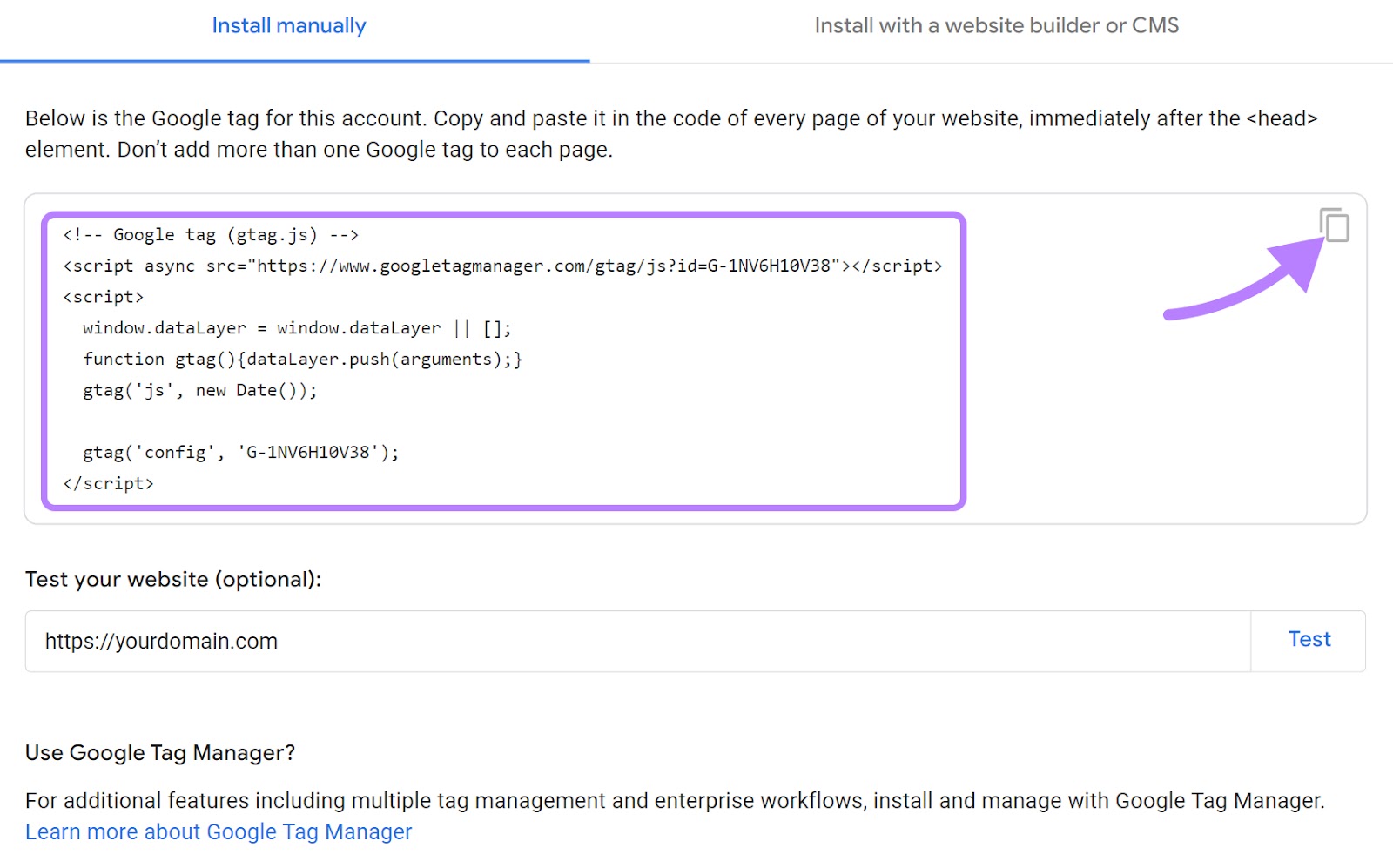This screenshot has width=1393, height=868.
Task: Focus the website URL input field
Action: (638, 642)
